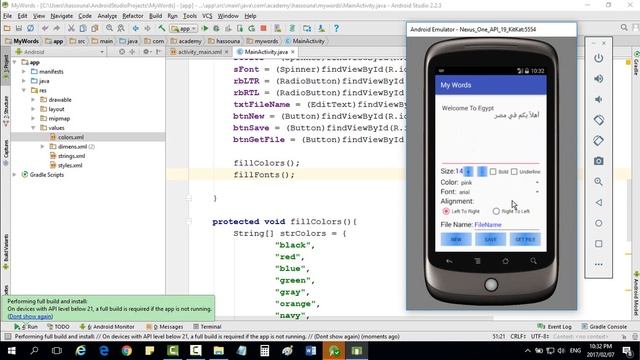The image size is (640, 360).
Task: Click the Find magnifier icon
Action: tap(109, 28)
